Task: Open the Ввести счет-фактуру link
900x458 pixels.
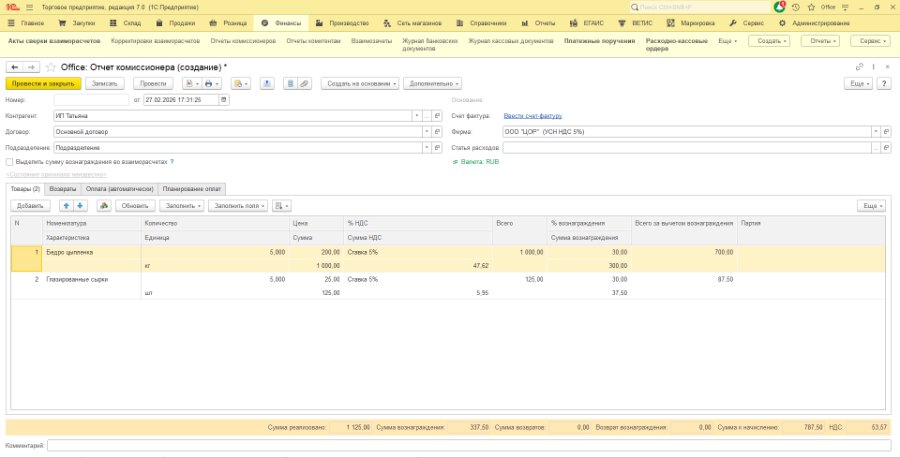Action: coord(533,116)
